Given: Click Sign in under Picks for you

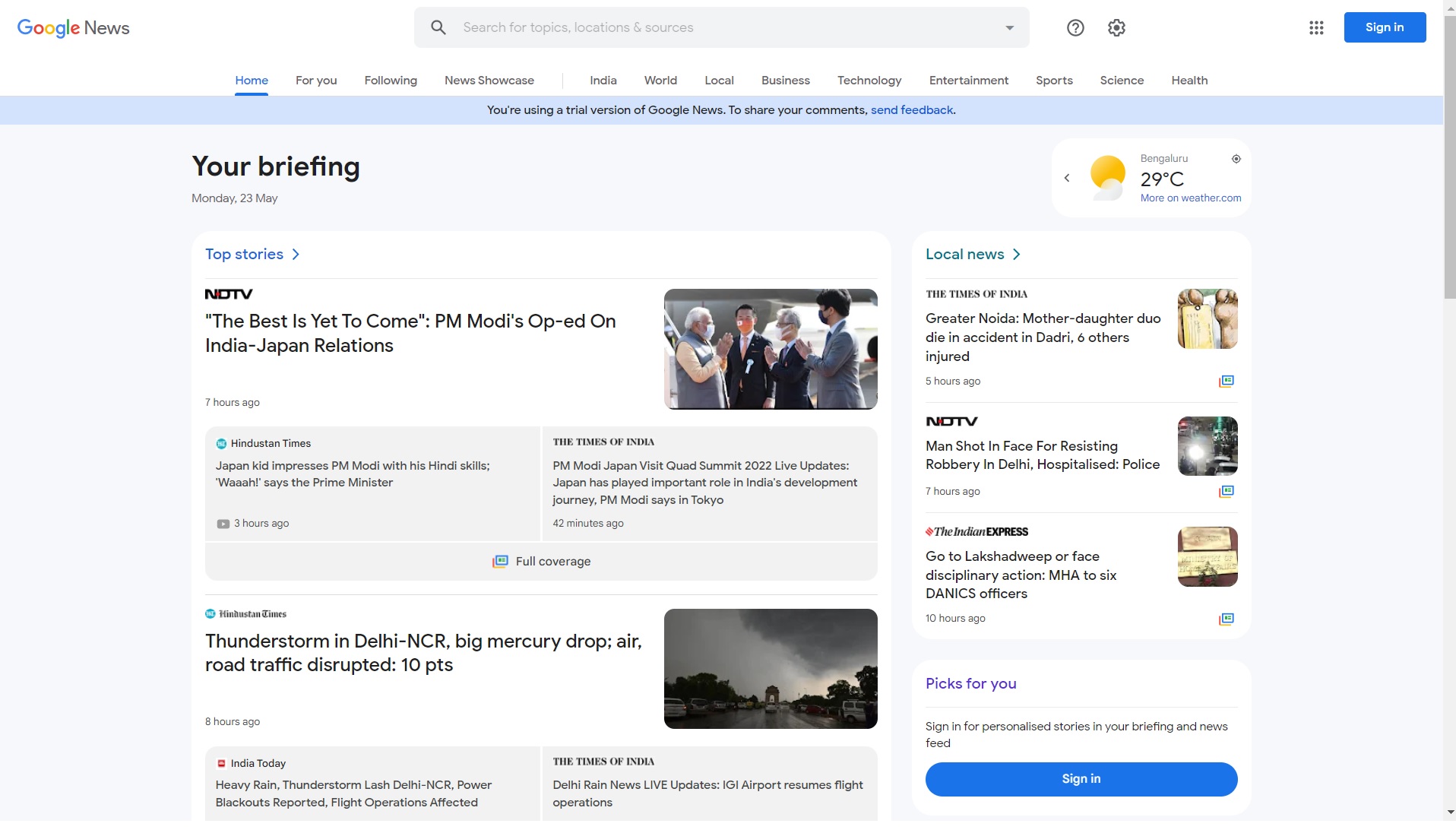Looking at the screenshot, I should coord(1081,779).
